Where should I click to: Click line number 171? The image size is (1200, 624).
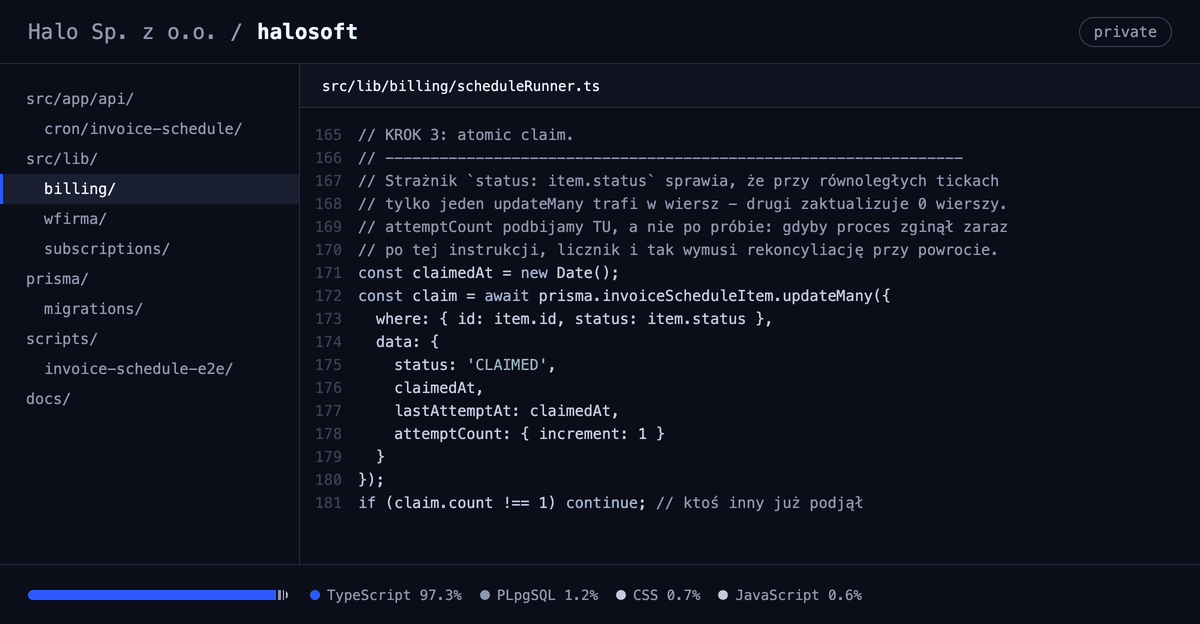328,273
